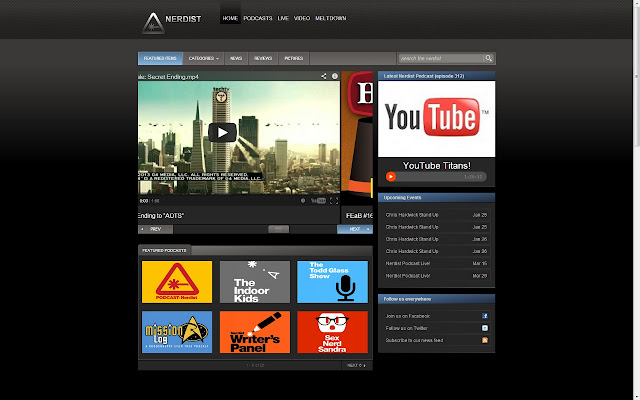Click the video share icon
The image size is (640, 400).
pos(323,76)
